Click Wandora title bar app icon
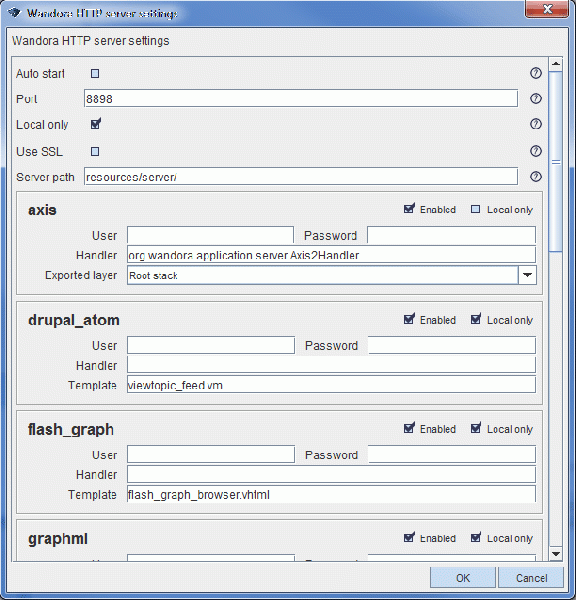 (x=14, y=13)
